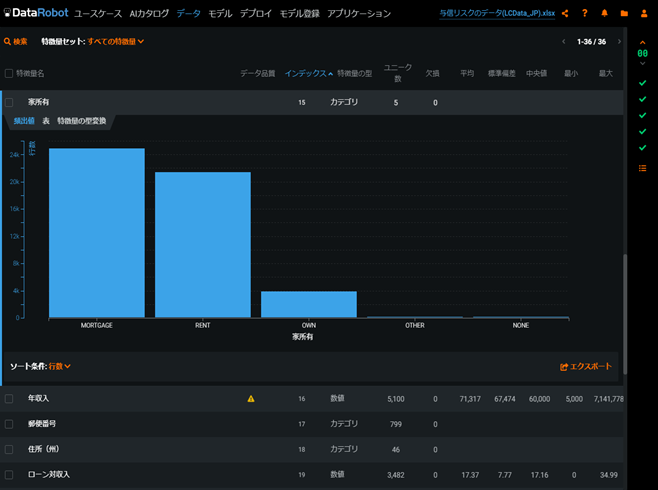
Task: Open the アプリケーション menu
Action: (x=359, y=13)
